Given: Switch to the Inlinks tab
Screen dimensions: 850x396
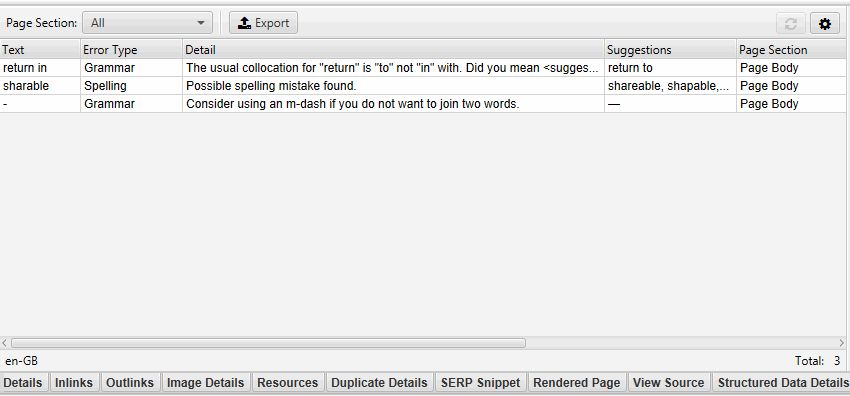Looking at the screenshot, I should pyautogui.click(x=74, y=382).
